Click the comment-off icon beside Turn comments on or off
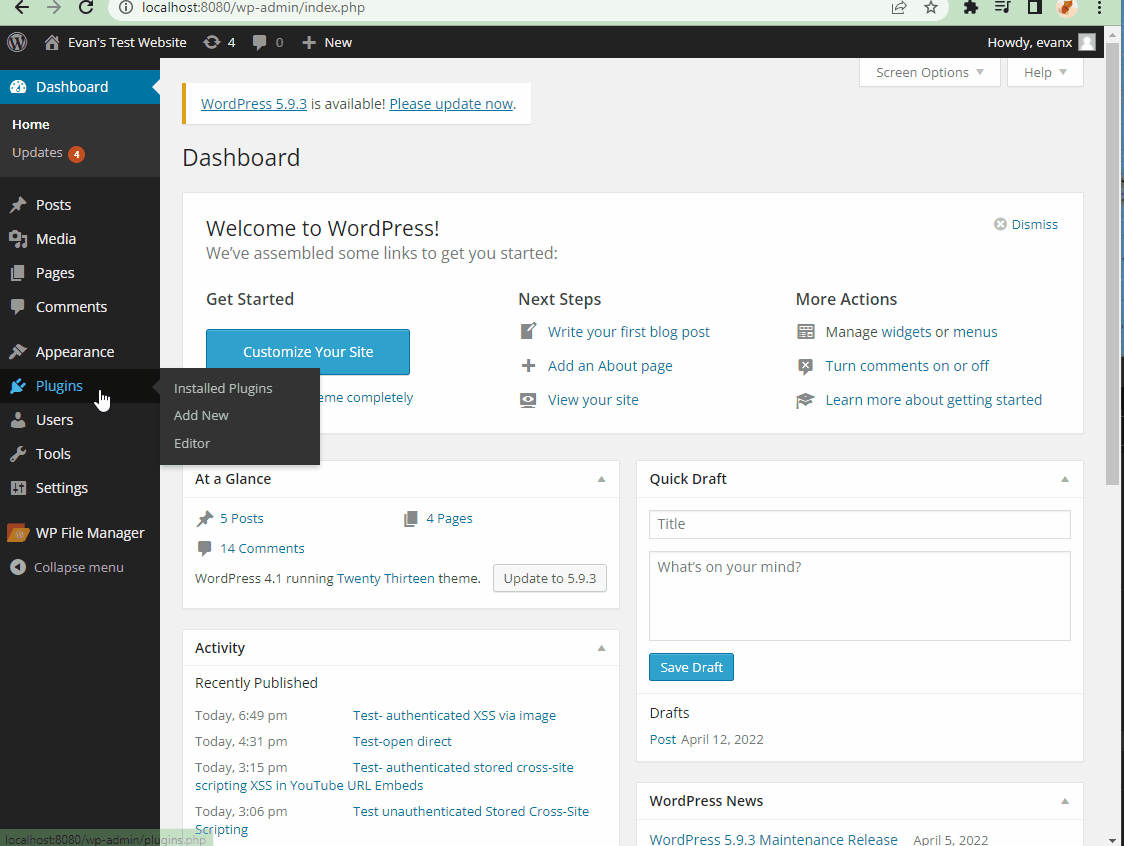The width and height of the screenshot is (1124, 846). [806, 366]
